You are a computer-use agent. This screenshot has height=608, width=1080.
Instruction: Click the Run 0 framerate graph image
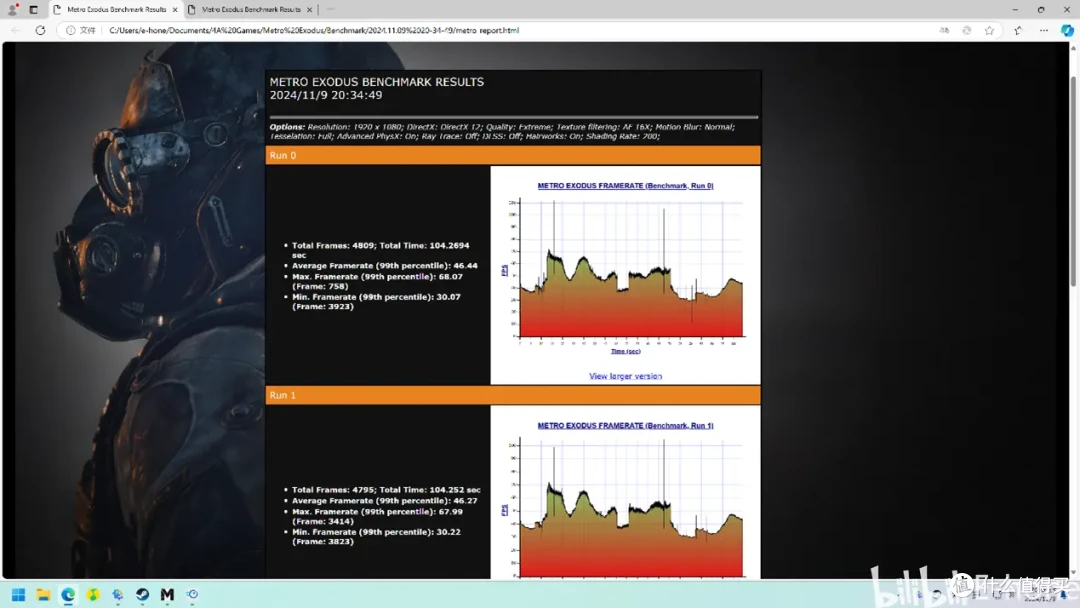tap(625, 273)
